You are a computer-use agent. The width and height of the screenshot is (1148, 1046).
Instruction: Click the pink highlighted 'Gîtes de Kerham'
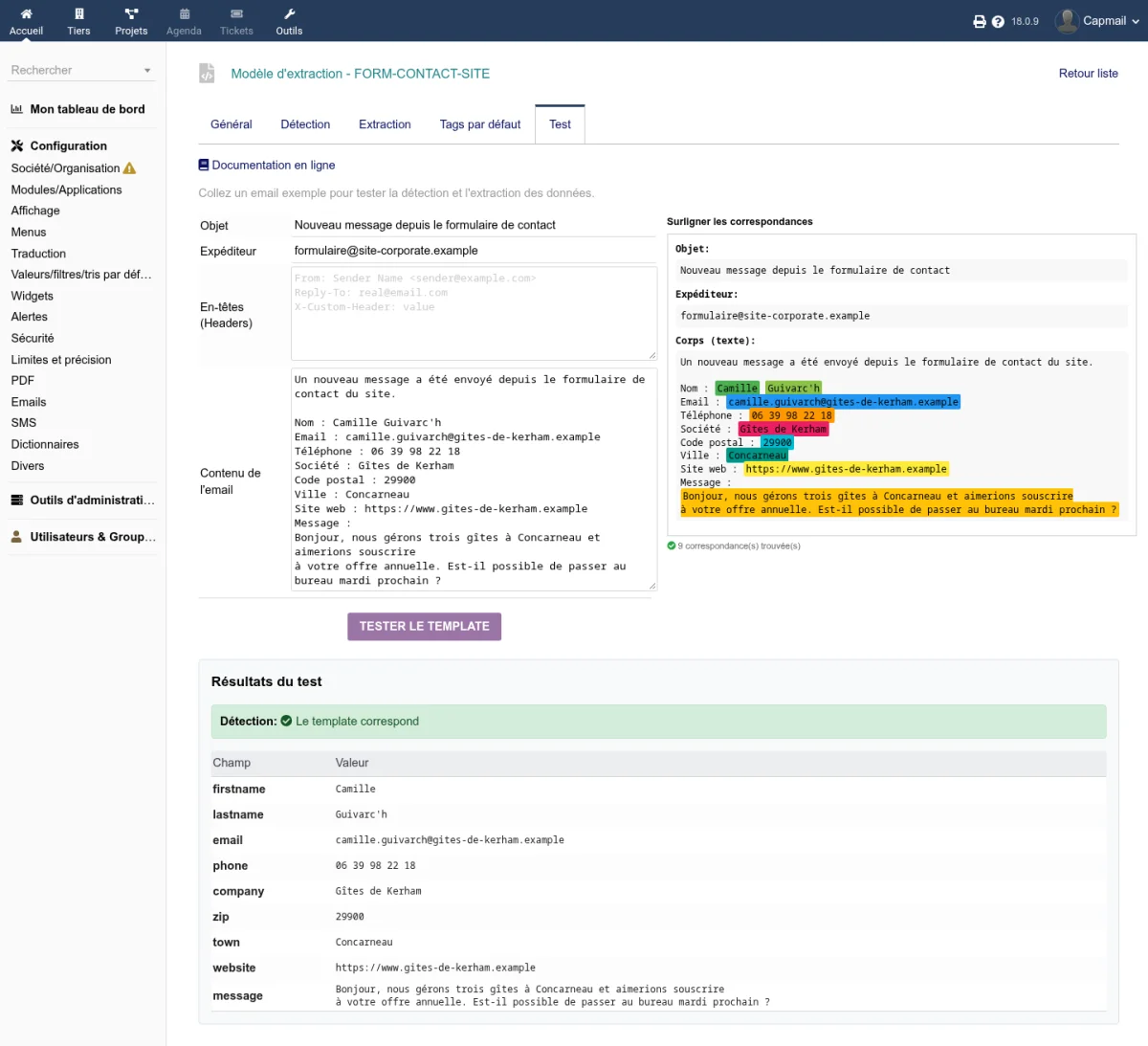tap(784, 429)
